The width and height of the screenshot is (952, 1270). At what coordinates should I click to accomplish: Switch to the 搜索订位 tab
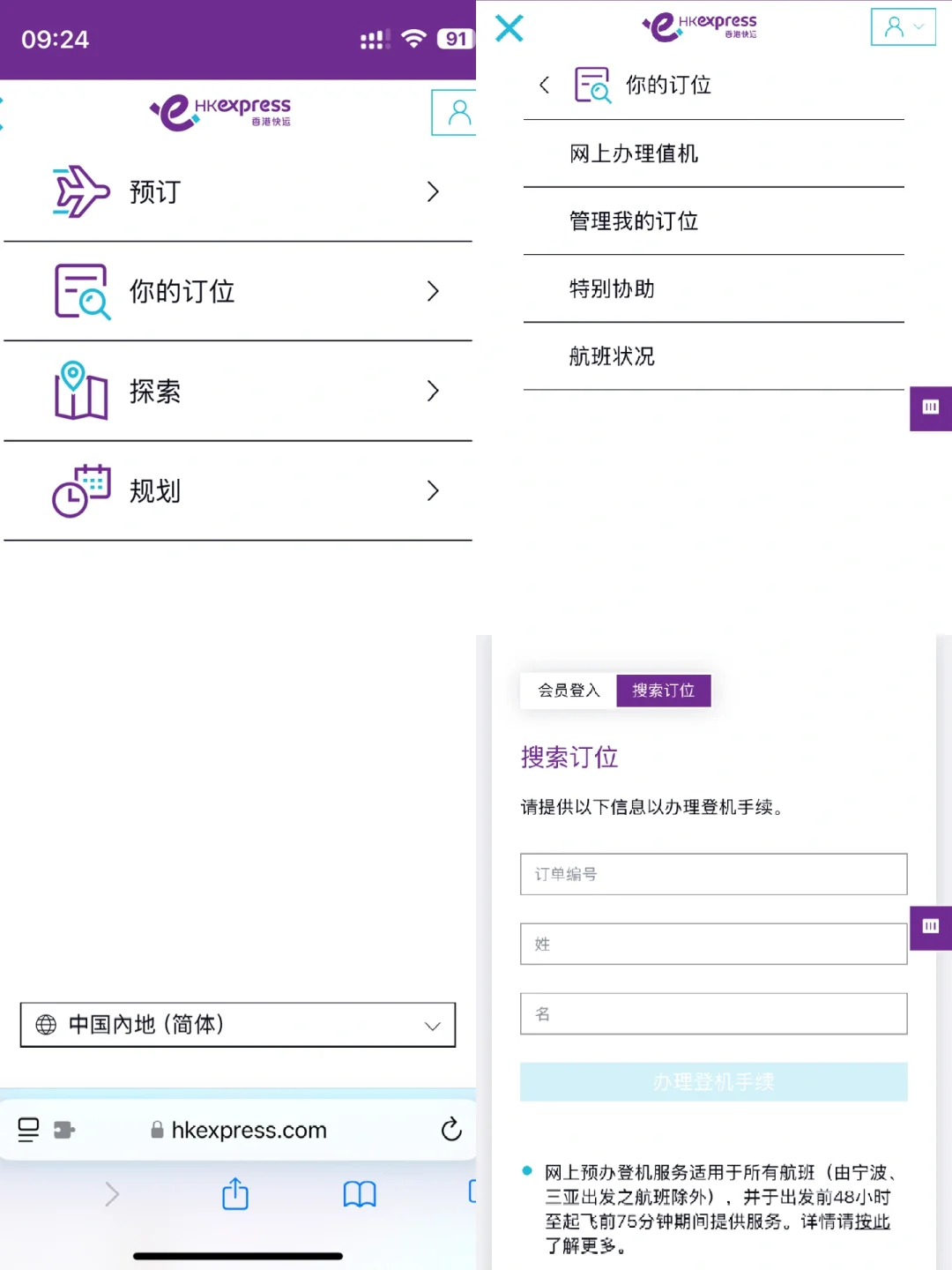tap(664, 691)
